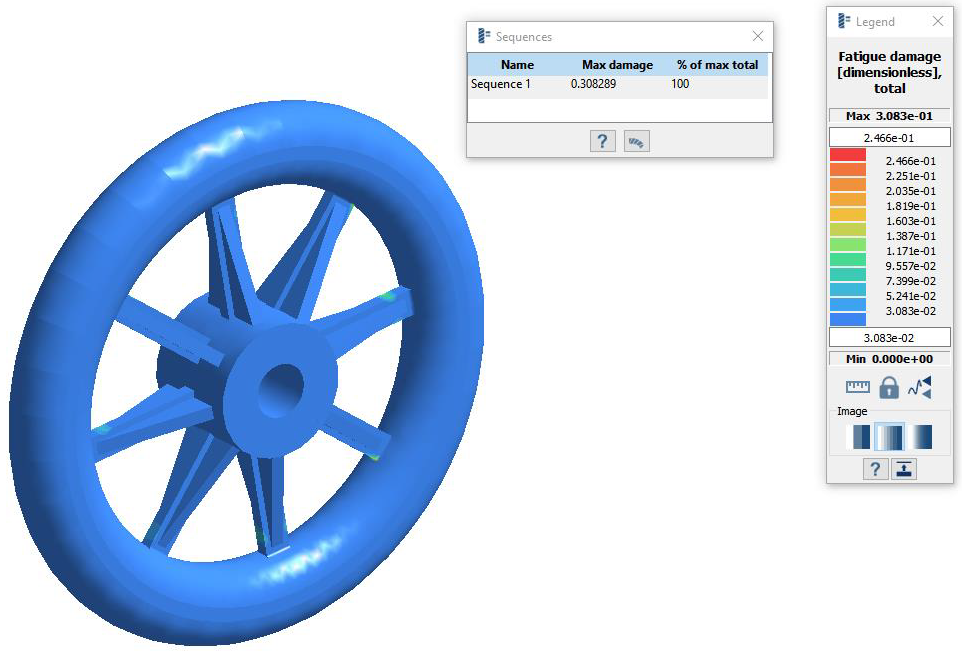962x654 pixels.
Task: Click the curved strip icon in Sequences
Action: pyautogui.click(x=636, y=141)
